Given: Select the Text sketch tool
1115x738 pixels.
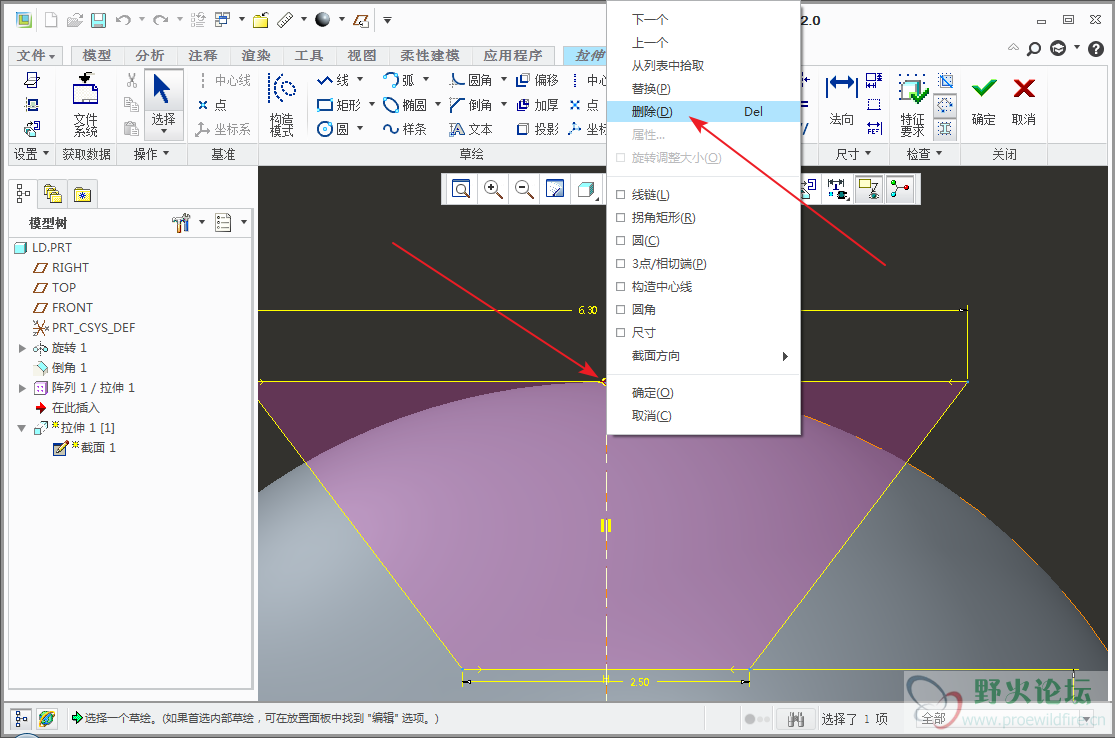Looking at the screenshot, I should pos(471,129).
